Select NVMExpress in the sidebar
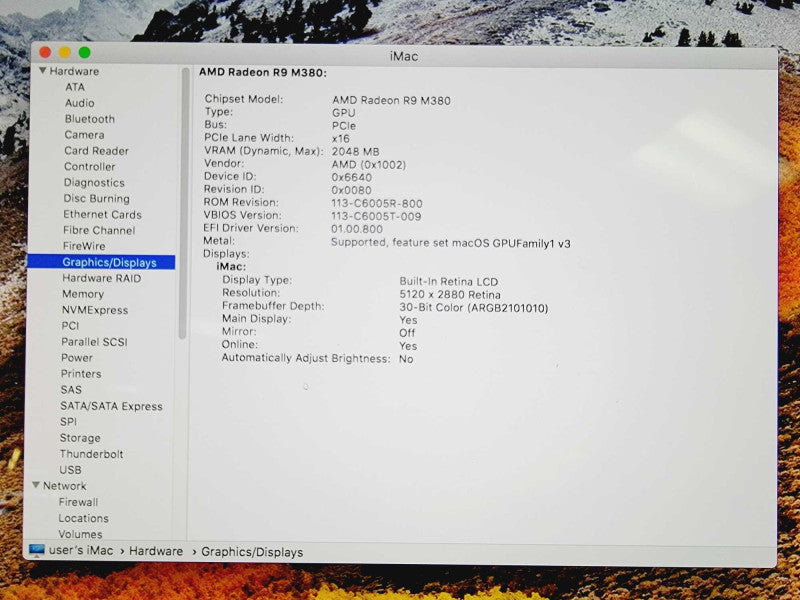Viewport: 800px width, 600px height. 95,310
